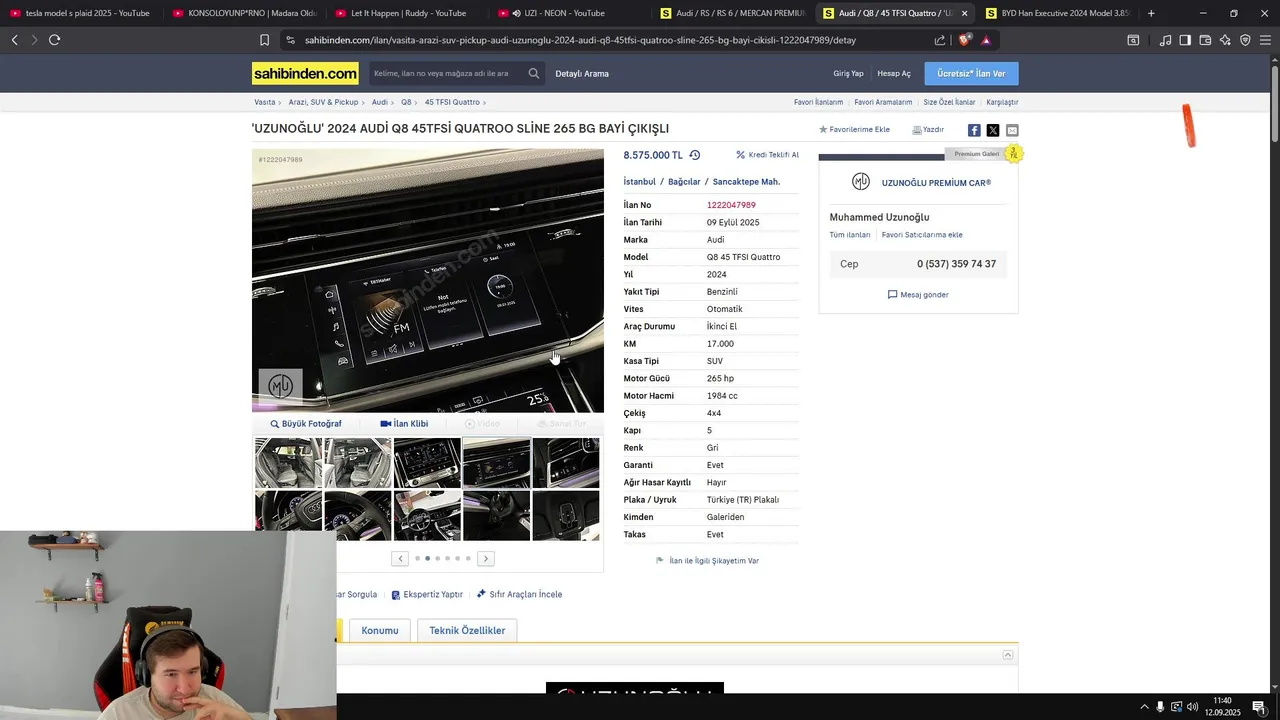Reload the page with the refresh icon
1280x720 pixels.
[x=54, y=40]
